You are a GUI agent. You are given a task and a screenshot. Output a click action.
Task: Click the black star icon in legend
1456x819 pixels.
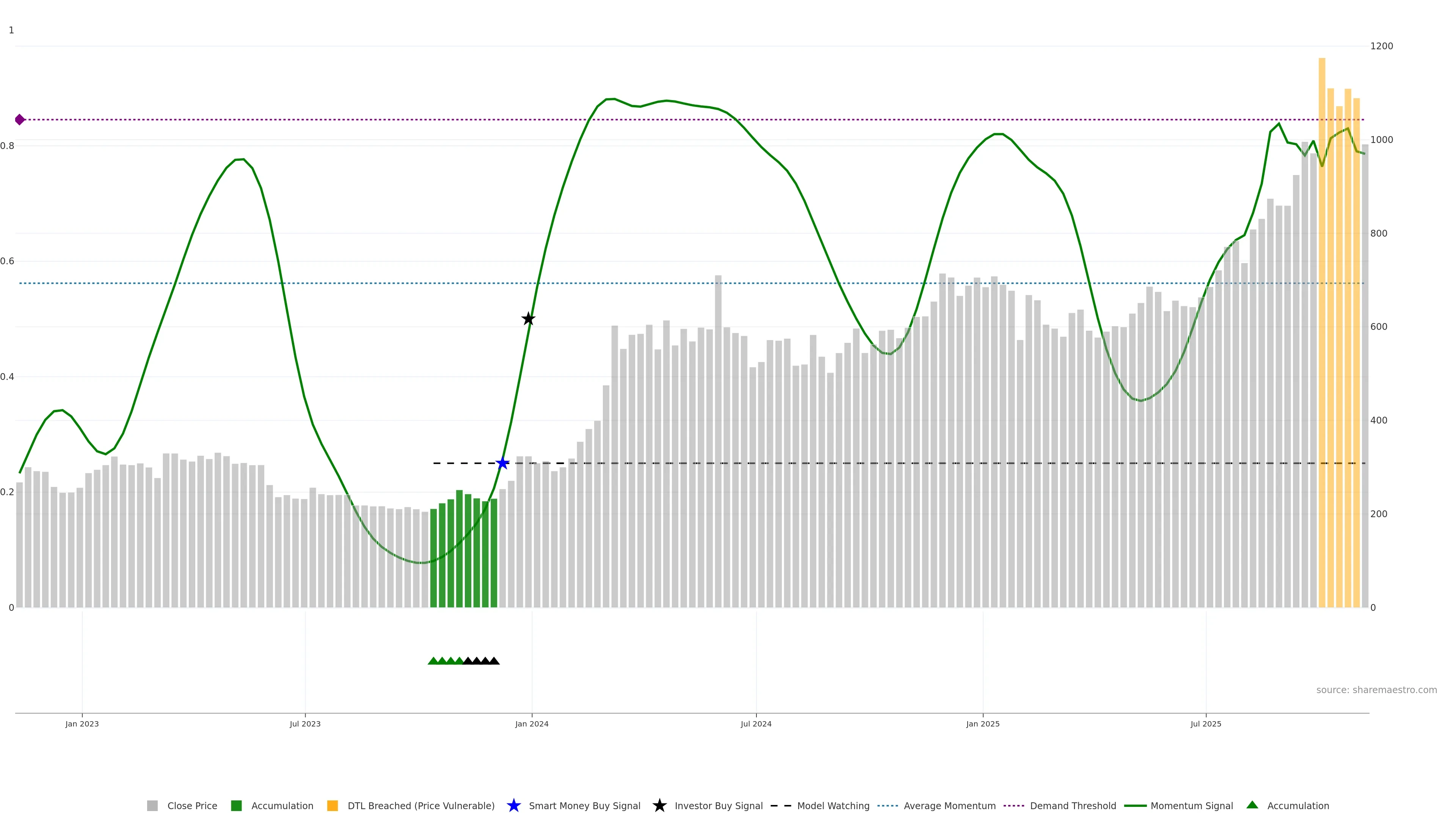pos(659,805)
